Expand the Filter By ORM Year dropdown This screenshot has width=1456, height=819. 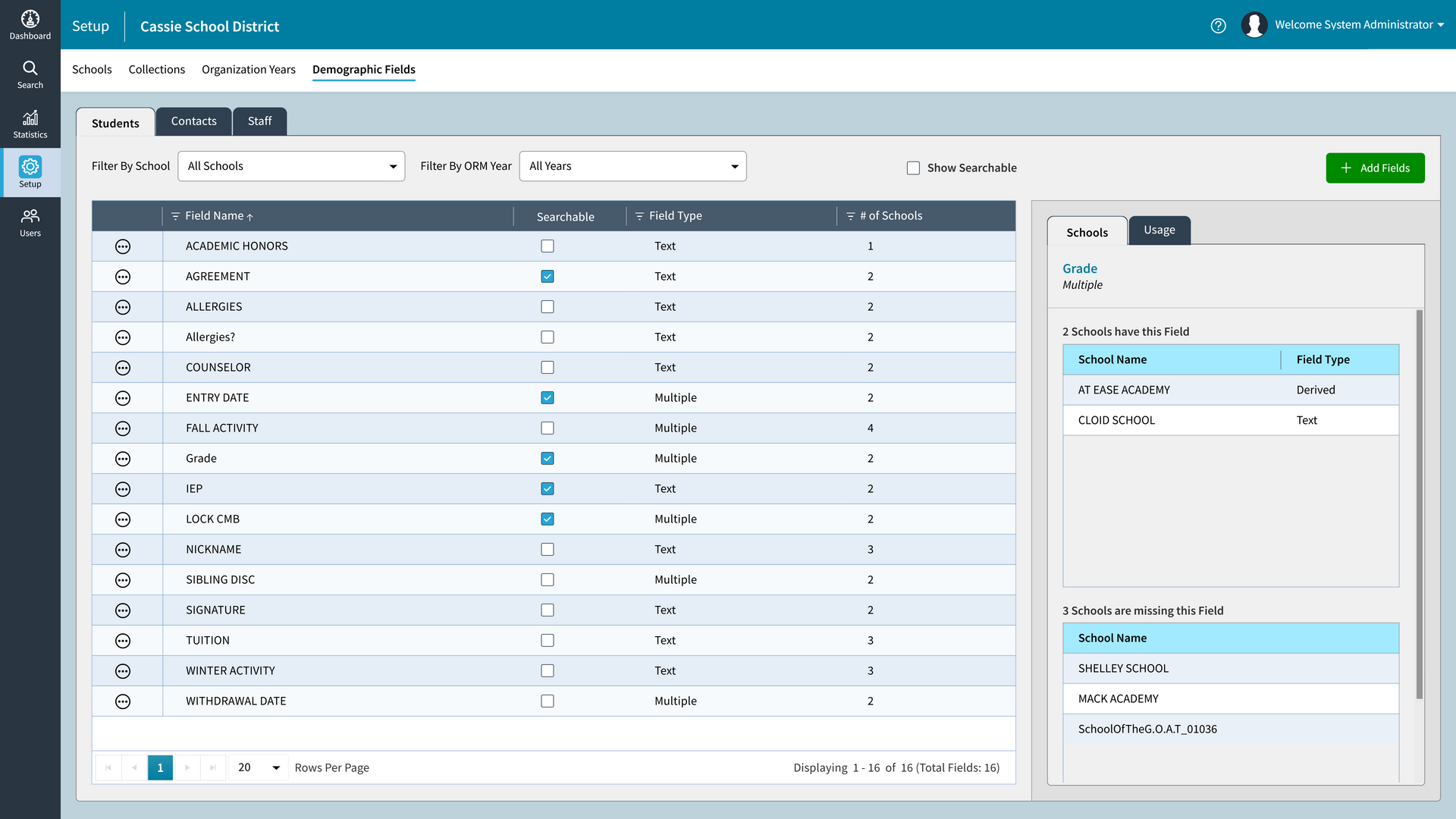632,166
